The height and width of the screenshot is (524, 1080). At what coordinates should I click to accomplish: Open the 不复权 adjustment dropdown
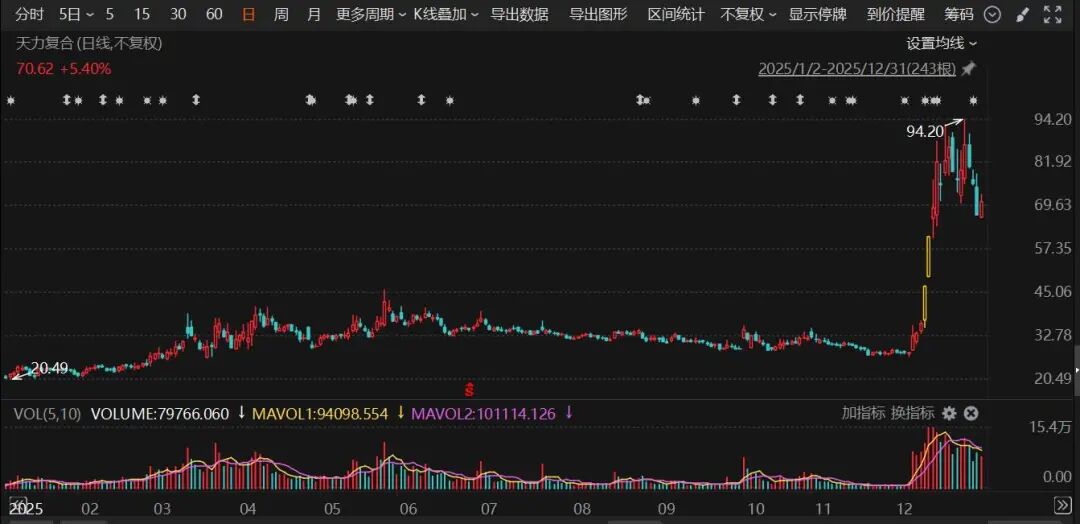point(747,15)
